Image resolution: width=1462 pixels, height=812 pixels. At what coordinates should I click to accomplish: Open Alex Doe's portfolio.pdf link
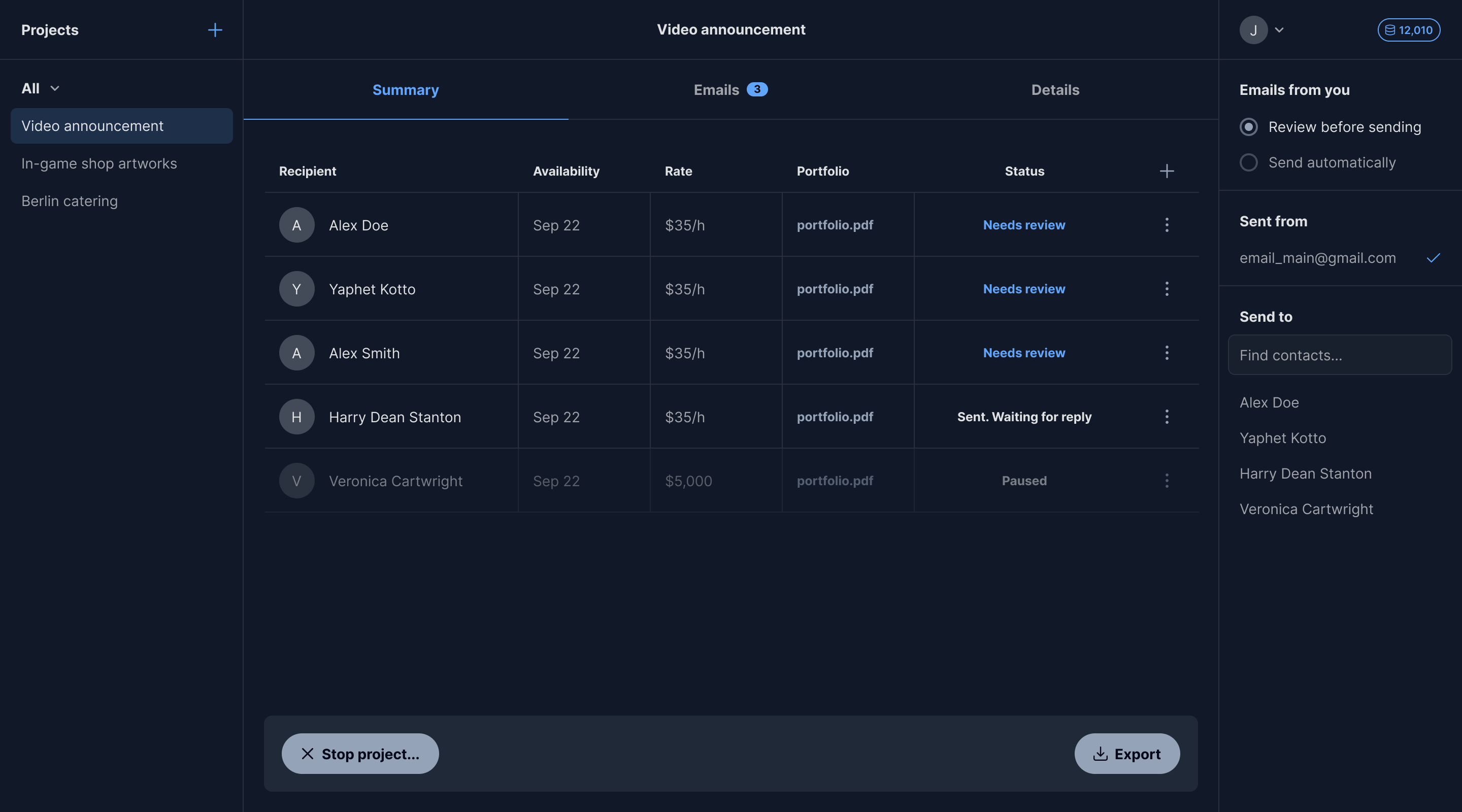point(834,225)
